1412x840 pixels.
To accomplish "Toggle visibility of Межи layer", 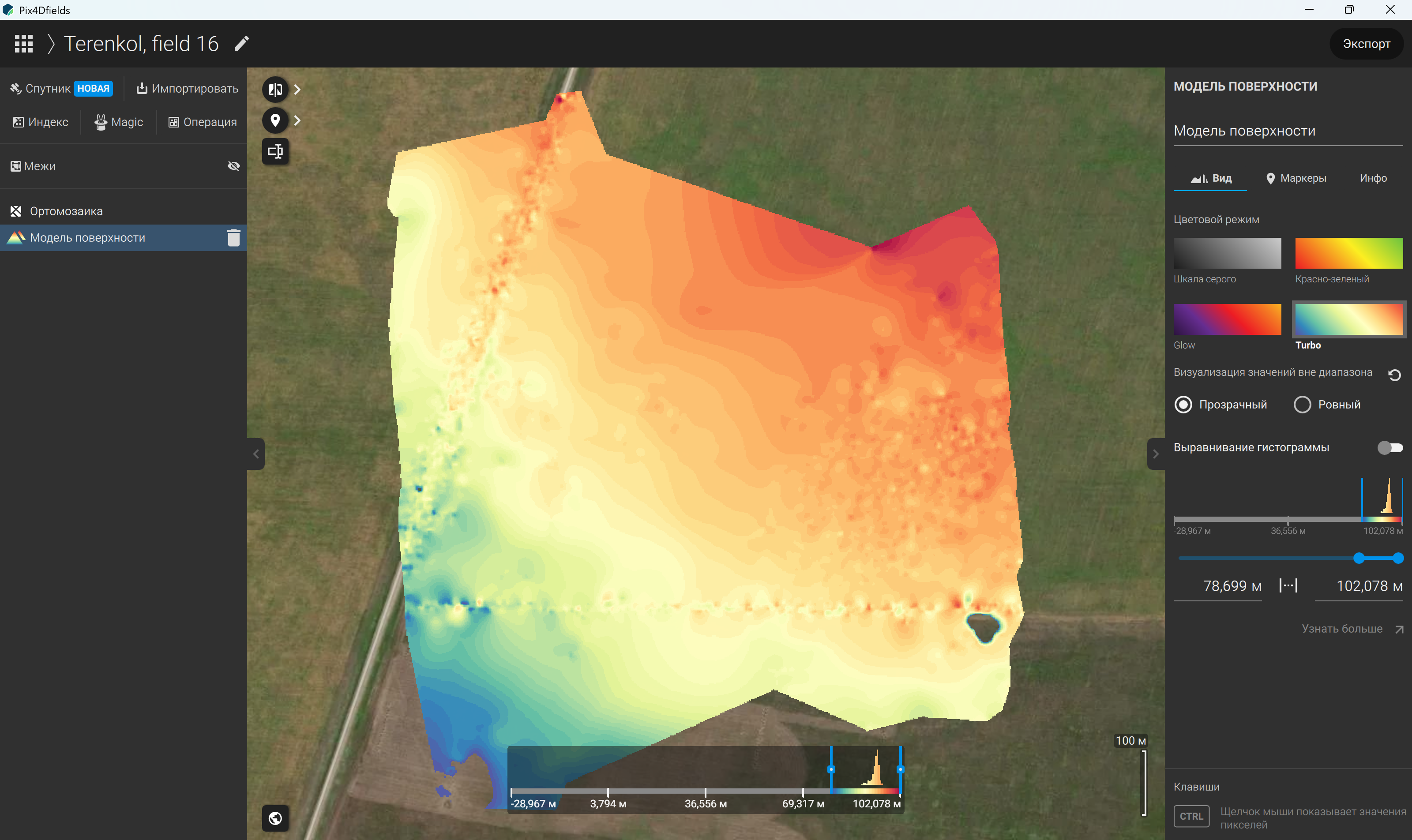I will pos(233,166).
